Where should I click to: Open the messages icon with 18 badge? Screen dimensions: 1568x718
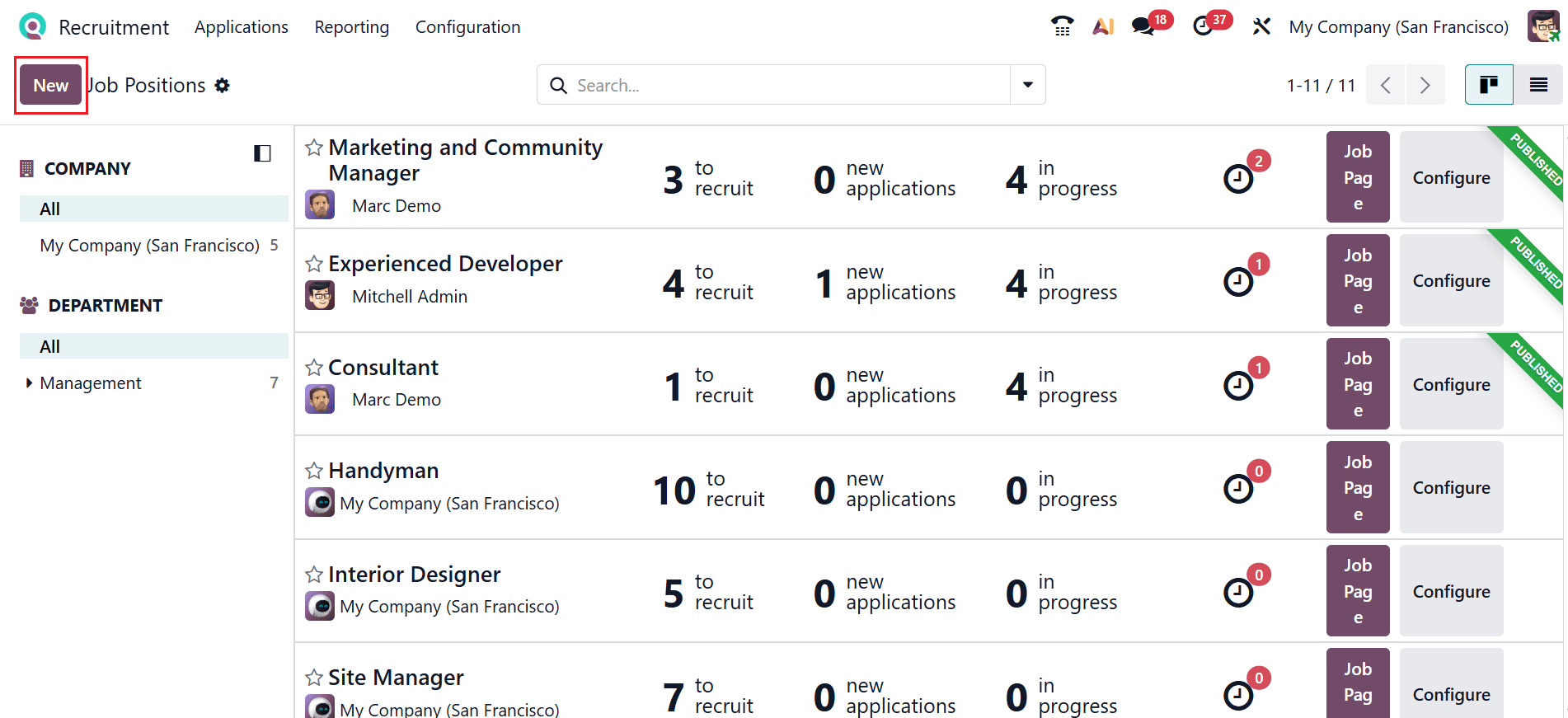[x=1143, y=27]
